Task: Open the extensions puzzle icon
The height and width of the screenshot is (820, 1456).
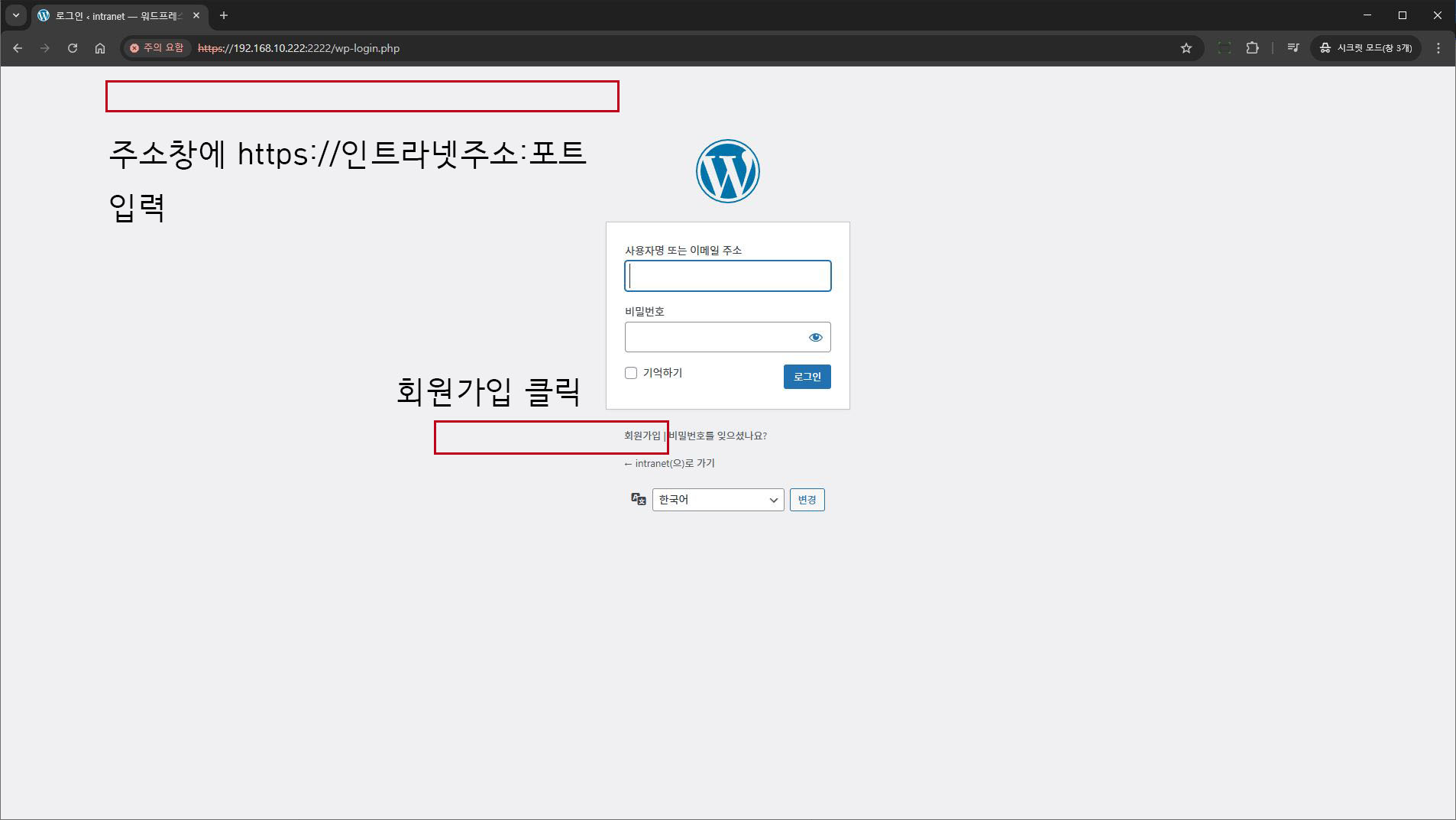Action: (1252, 48)
